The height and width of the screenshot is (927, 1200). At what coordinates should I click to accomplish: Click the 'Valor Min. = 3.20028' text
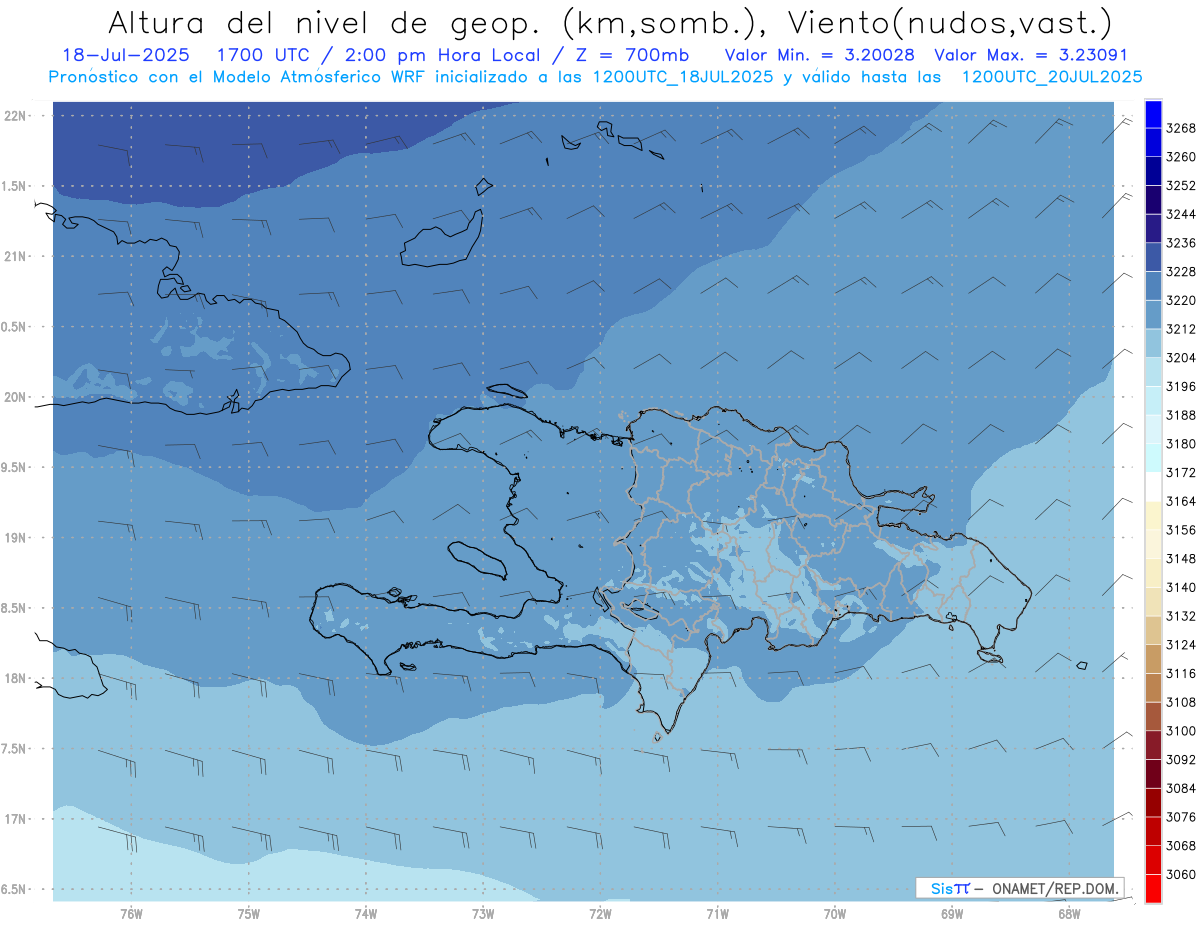point(819,55)
